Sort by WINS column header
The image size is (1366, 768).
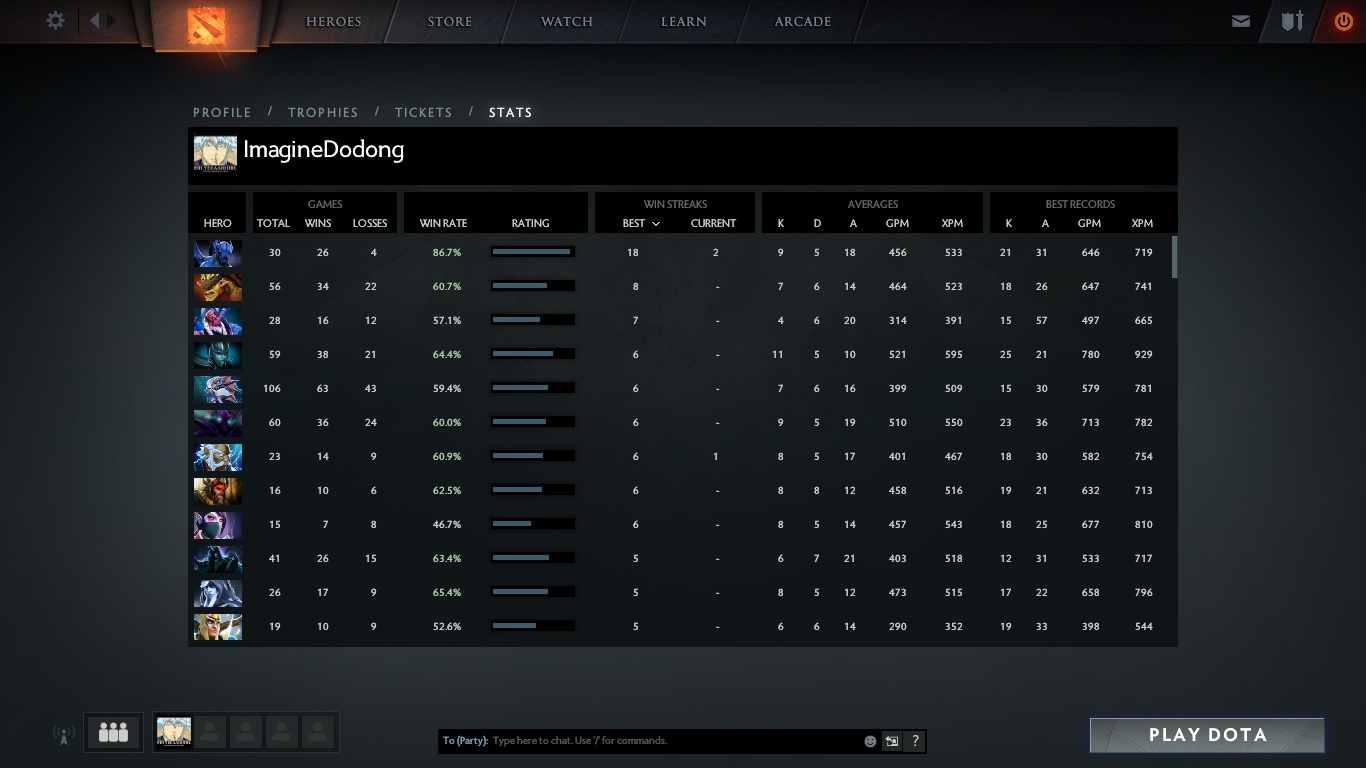click(x=318, y=223)
